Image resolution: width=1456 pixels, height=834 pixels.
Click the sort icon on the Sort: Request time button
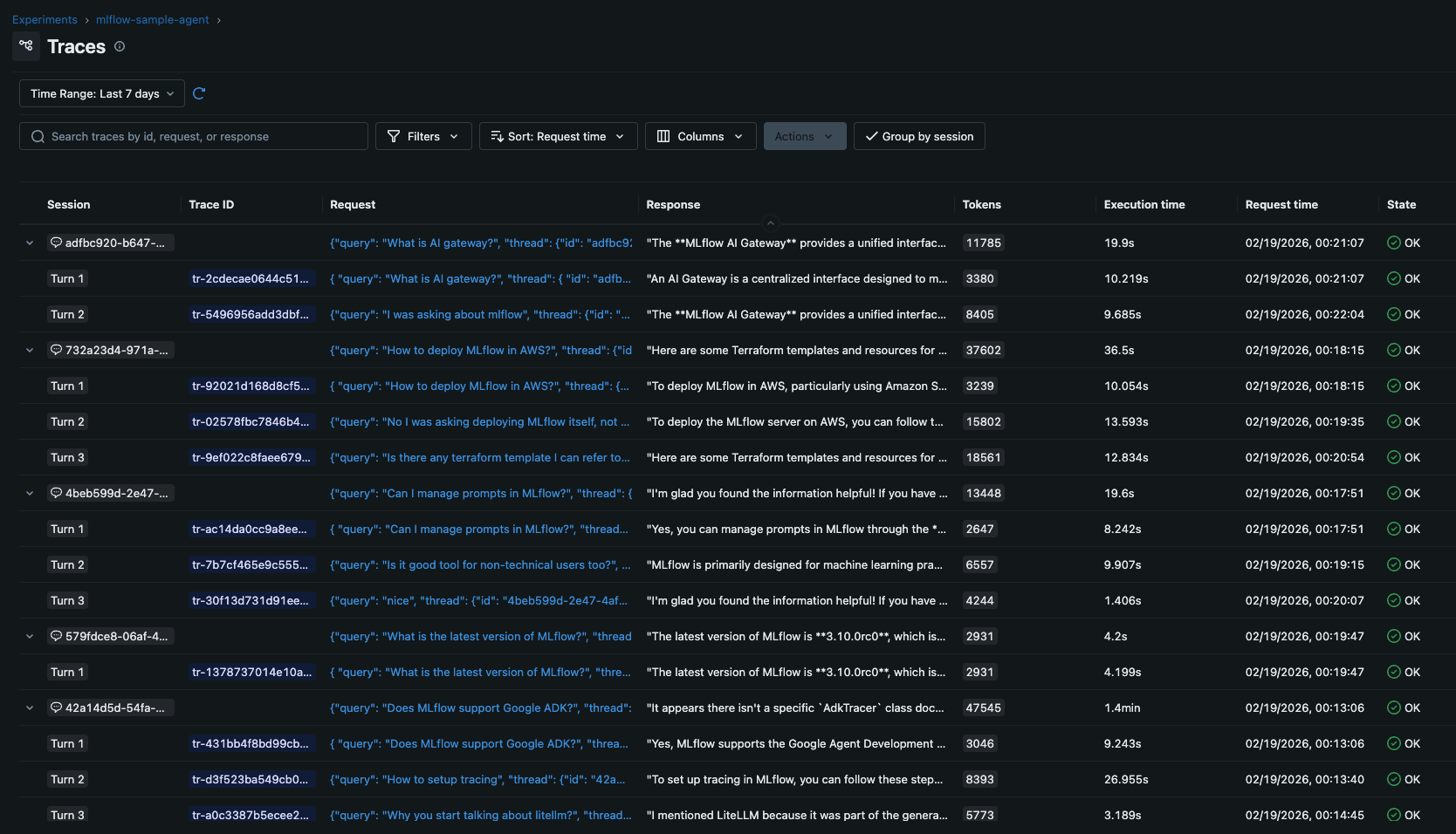(x=498, y=136)
